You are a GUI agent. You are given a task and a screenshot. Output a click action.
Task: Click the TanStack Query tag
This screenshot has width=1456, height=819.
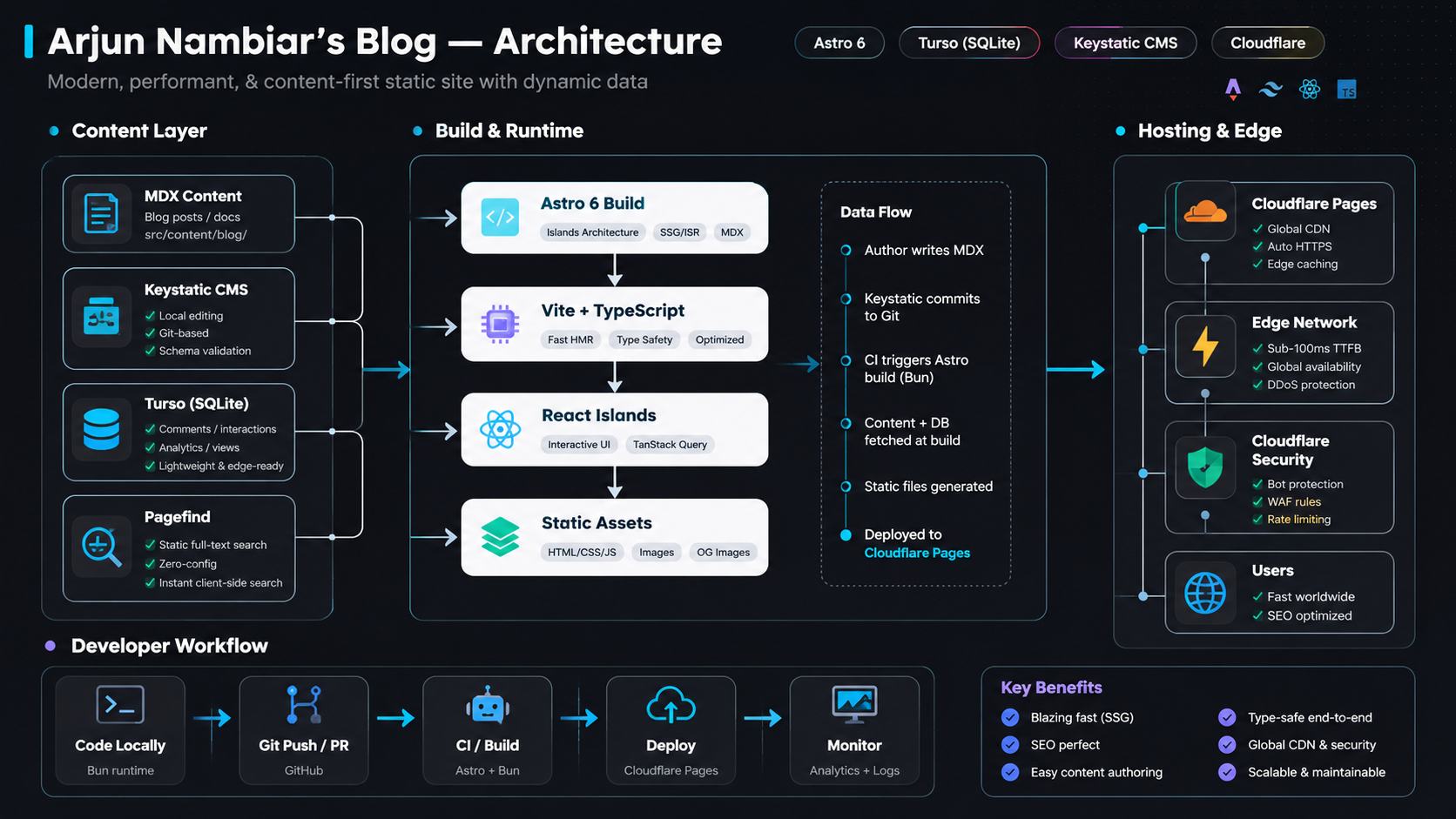670,445
